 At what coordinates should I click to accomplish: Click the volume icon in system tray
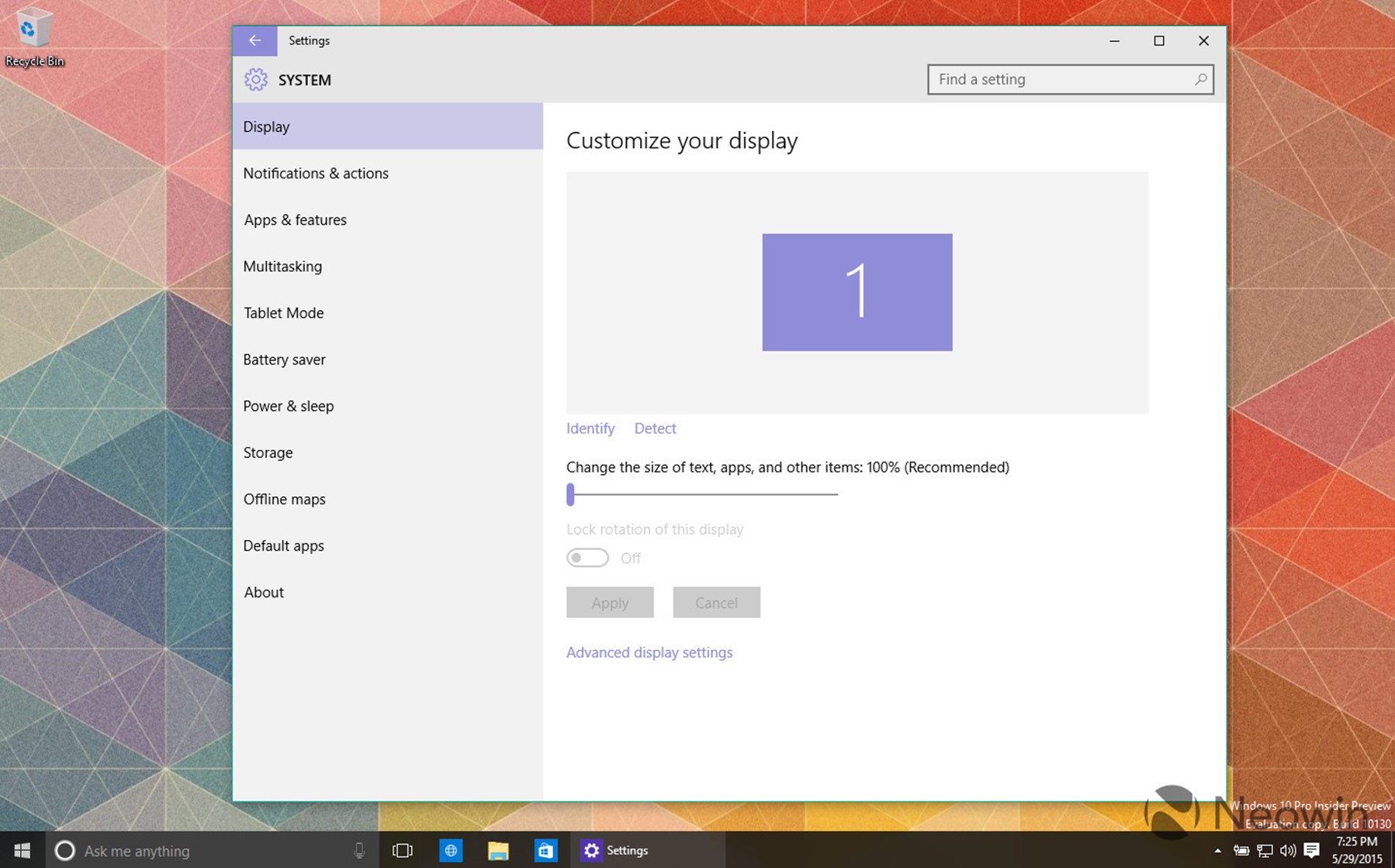coord(1288,850)
